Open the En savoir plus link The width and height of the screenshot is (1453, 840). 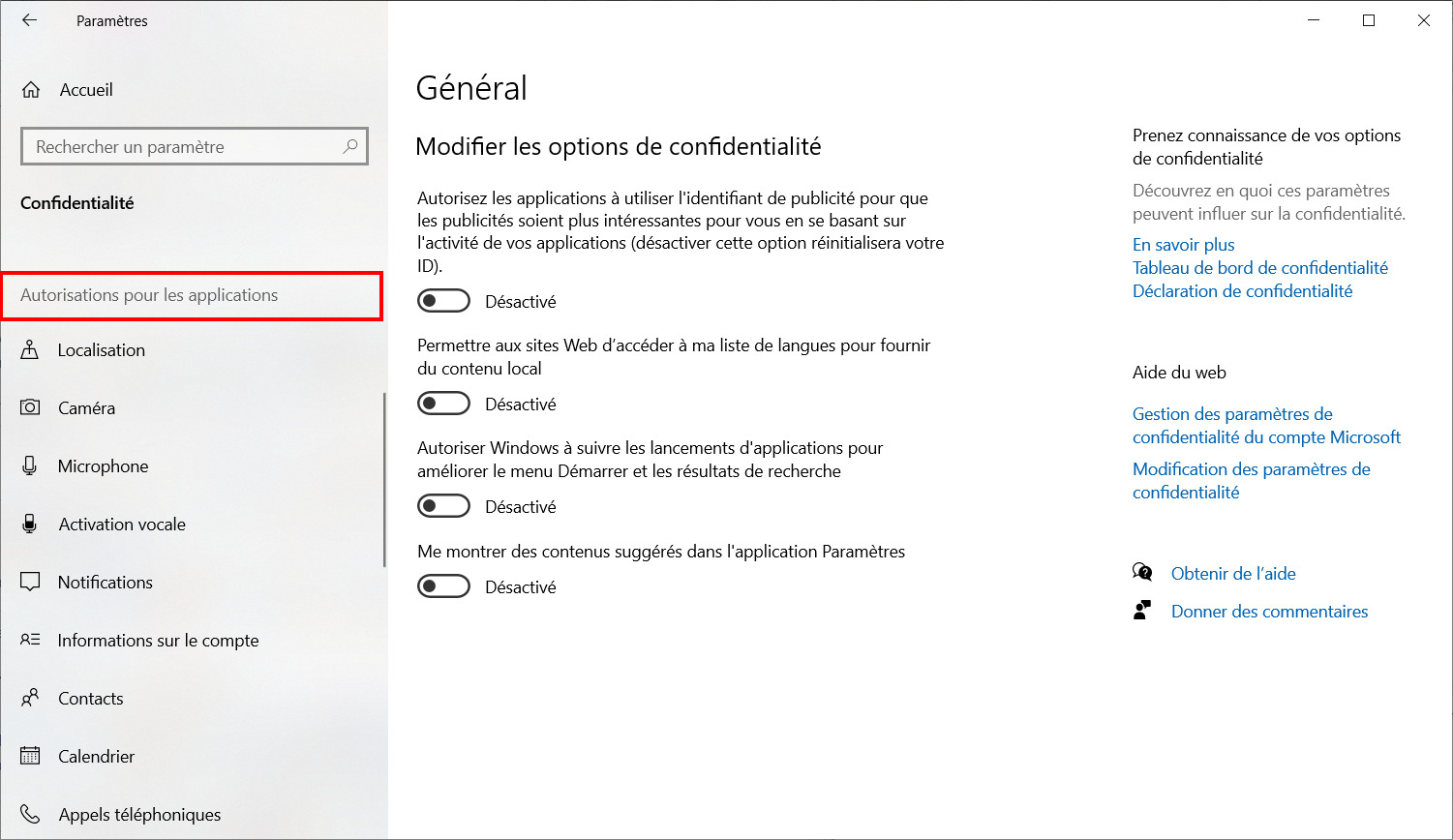coord(1184,245)
